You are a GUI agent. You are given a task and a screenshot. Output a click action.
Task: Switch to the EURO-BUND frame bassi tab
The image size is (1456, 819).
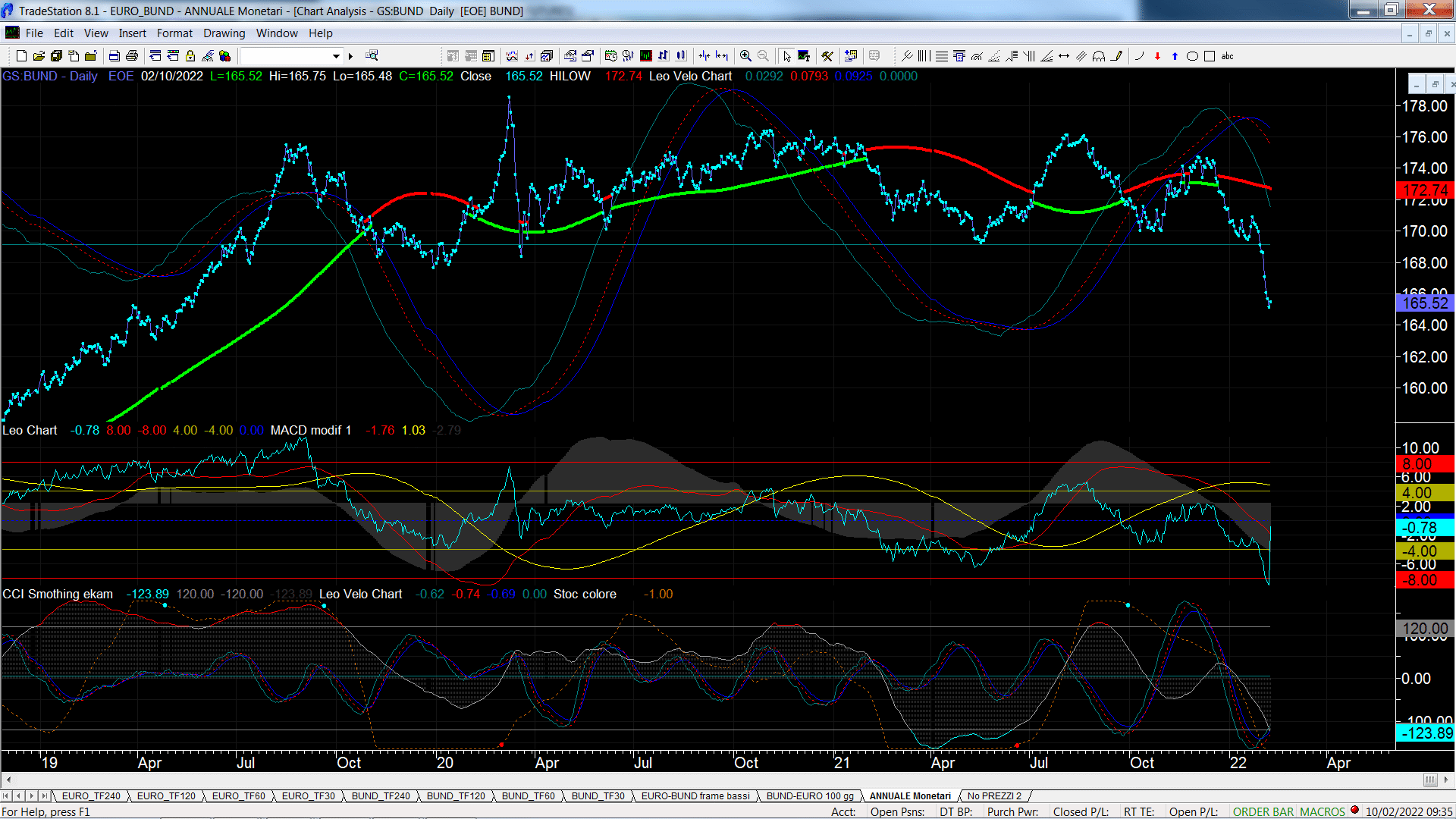point(695,796)
